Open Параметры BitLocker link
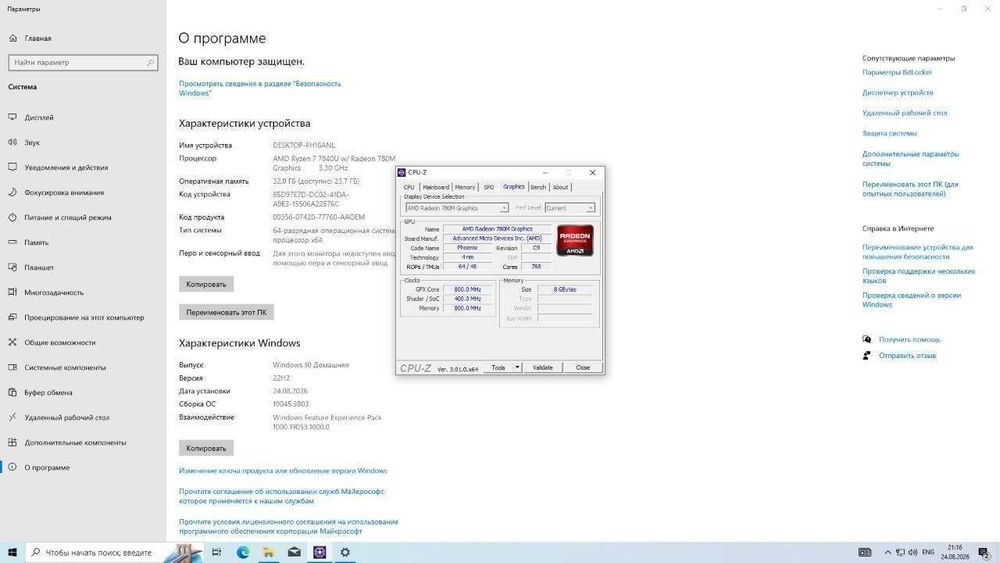Screen dimensions: 1000x563 coord(897,72)
